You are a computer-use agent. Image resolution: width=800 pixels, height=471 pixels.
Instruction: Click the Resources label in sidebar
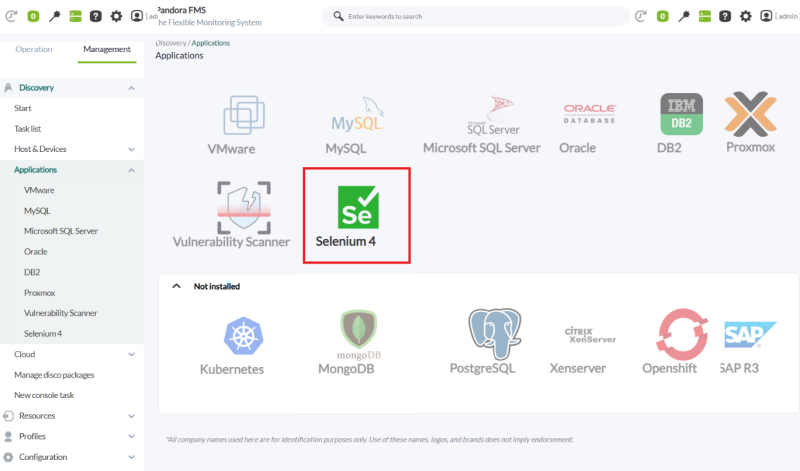point(37,416)
